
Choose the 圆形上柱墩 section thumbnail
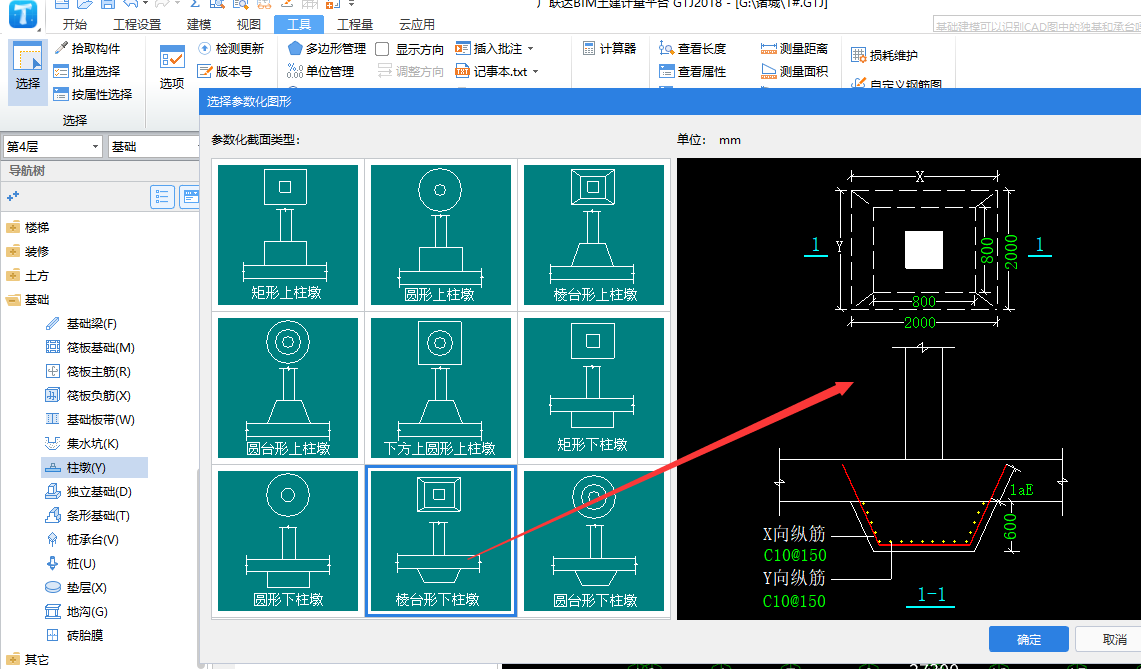click(440, 234)
